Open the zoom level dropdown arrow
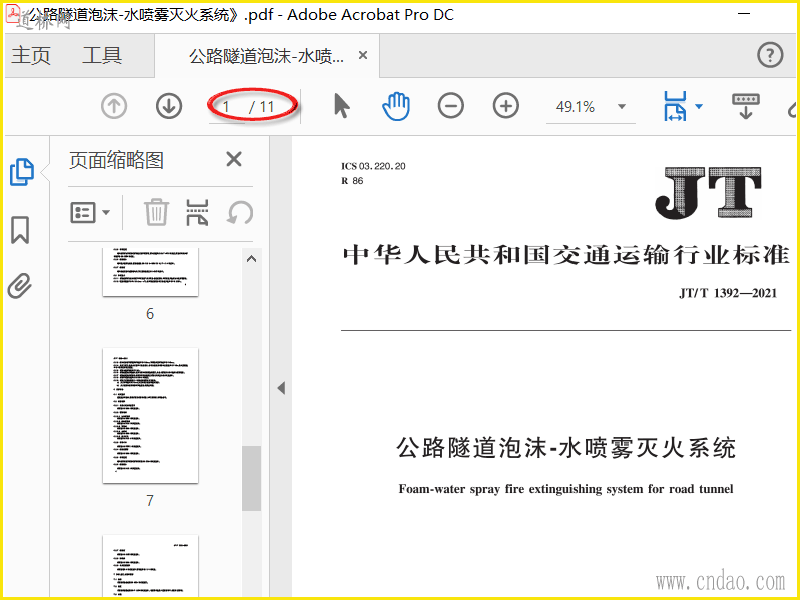 [622, 107]
